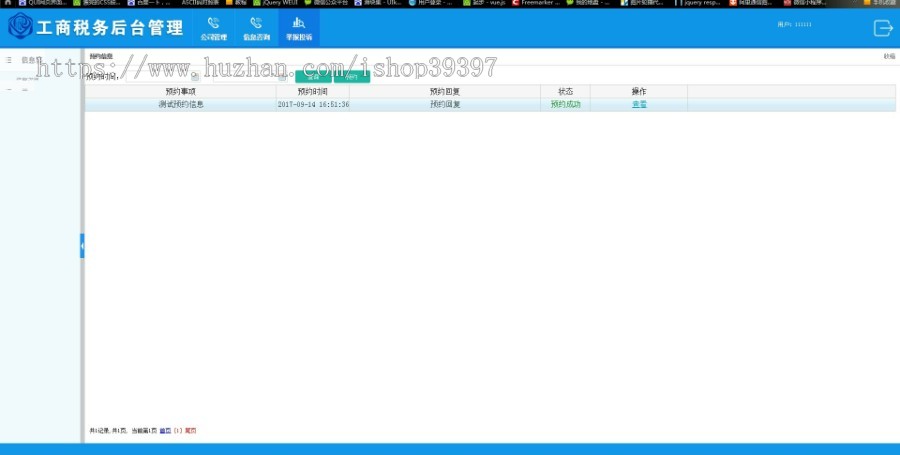Image resolution: width=900 pixels, height=455 pixels.
Task: Click the 预约成功 status cell
Action: (565, 104)
